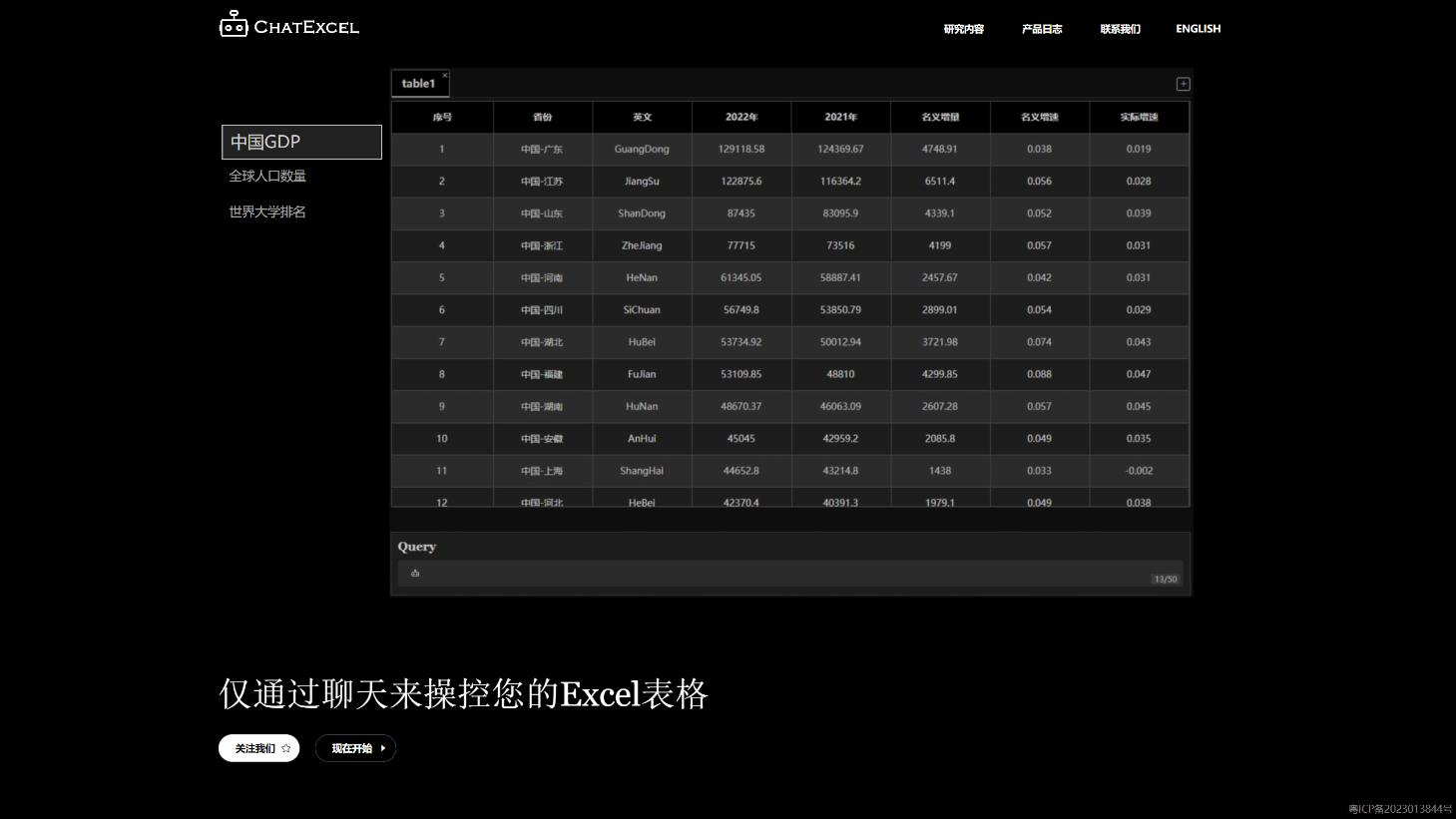Image resolution: width=1456 pixels, height=819 pixels.
Task: Click the headline 仅通过聊天来操控您的Excel表格
Action: [463, 693]
